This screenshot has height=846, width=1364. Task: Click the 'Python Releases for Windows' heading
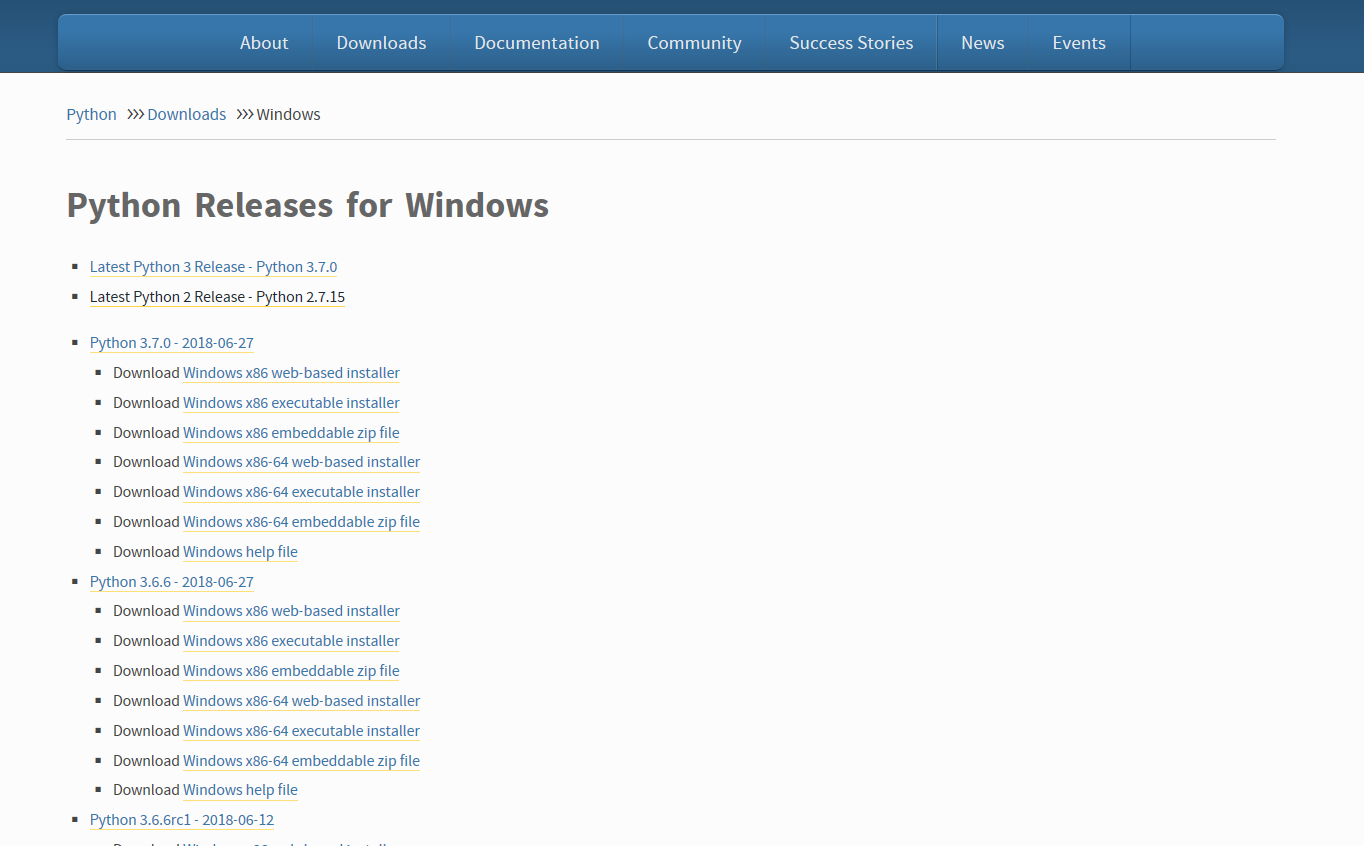point(308,205)
